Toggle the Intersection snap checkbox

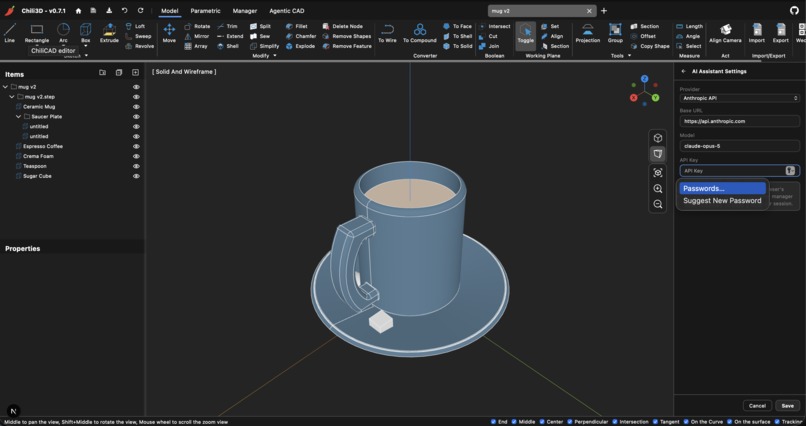614,422
